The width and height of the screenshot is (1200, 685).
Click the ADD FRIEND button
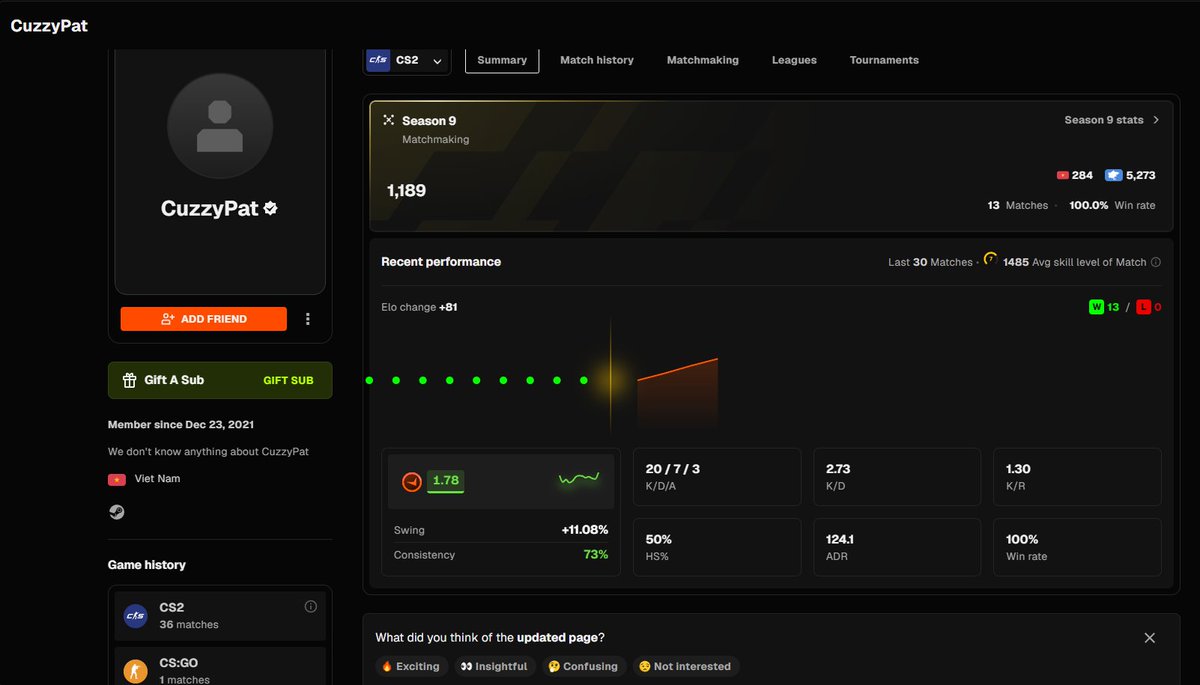tap(204, 319)
